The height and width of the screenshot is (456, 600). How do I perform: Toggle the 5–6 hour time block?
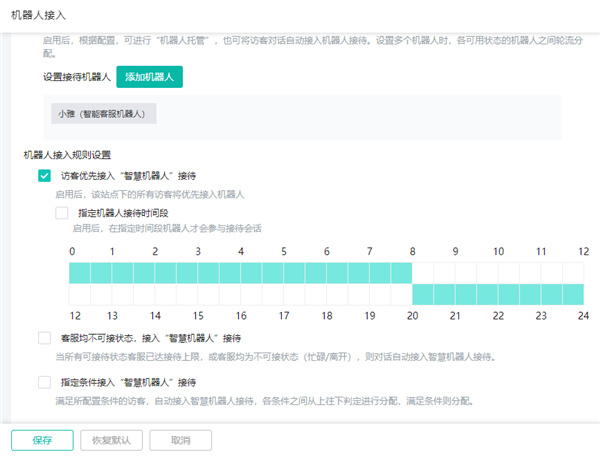(x=305, y=272)
